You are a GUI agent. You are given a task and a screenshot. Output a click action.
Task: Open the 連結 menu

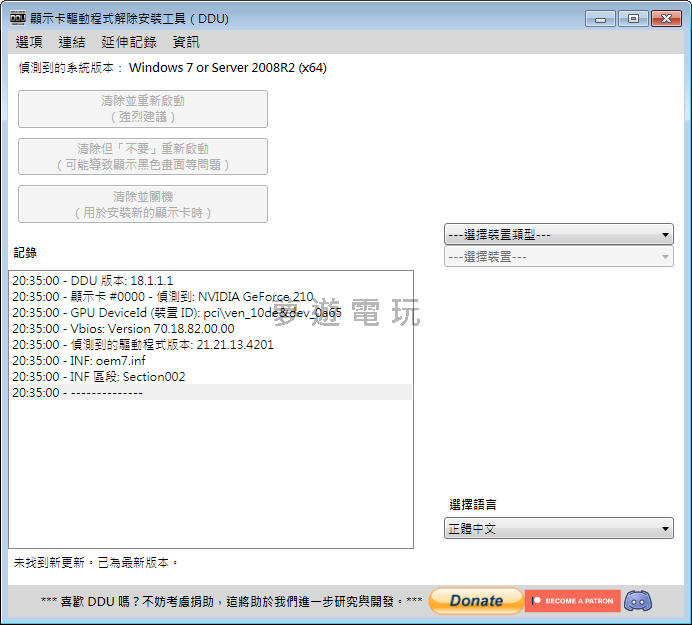(x=72, y=42)
